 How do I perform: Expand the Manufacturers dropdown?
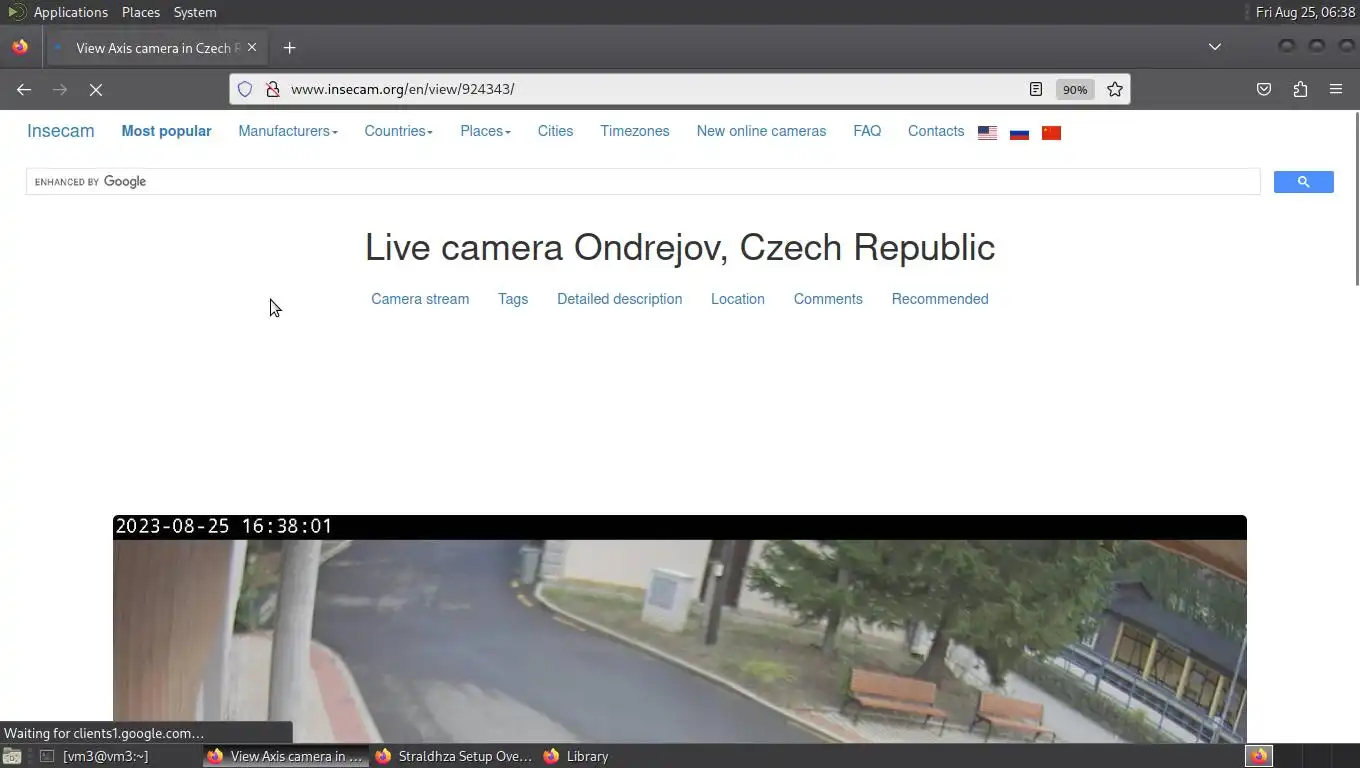[288, 131]
